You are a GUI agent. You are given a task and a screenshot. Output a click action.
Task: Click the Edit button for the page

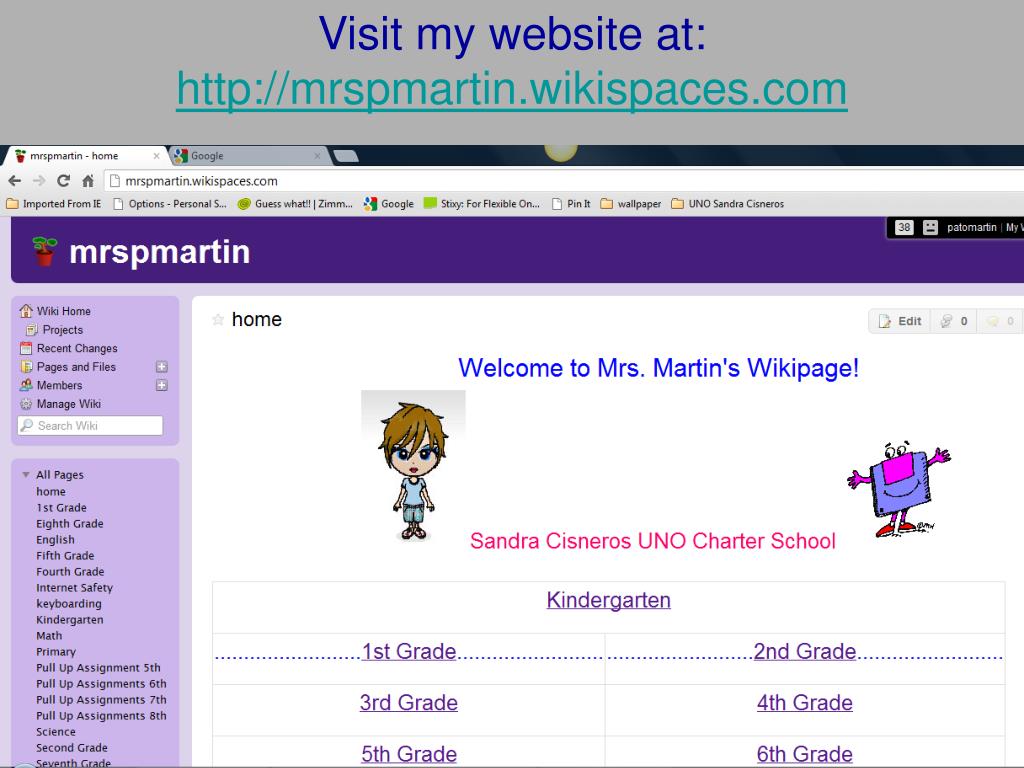click(900, 321)
